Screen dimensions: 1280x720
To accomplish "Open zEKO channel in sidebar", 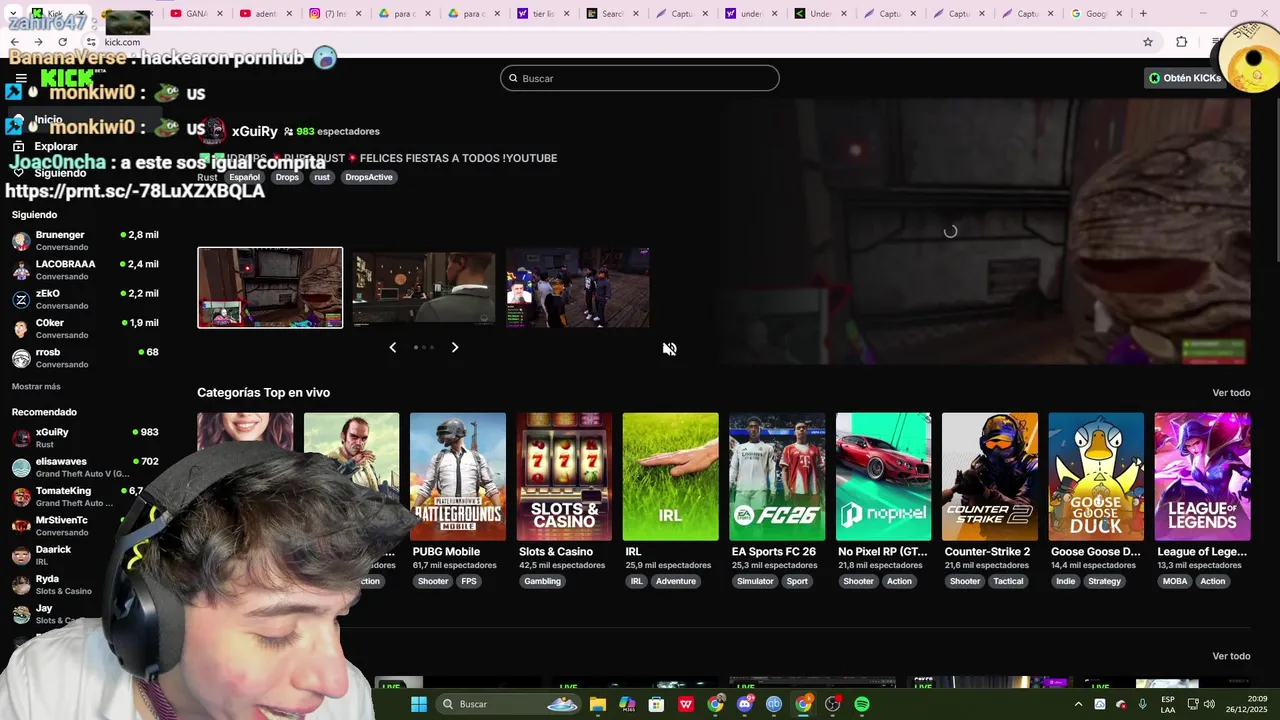I will click(x=85, y=299).
